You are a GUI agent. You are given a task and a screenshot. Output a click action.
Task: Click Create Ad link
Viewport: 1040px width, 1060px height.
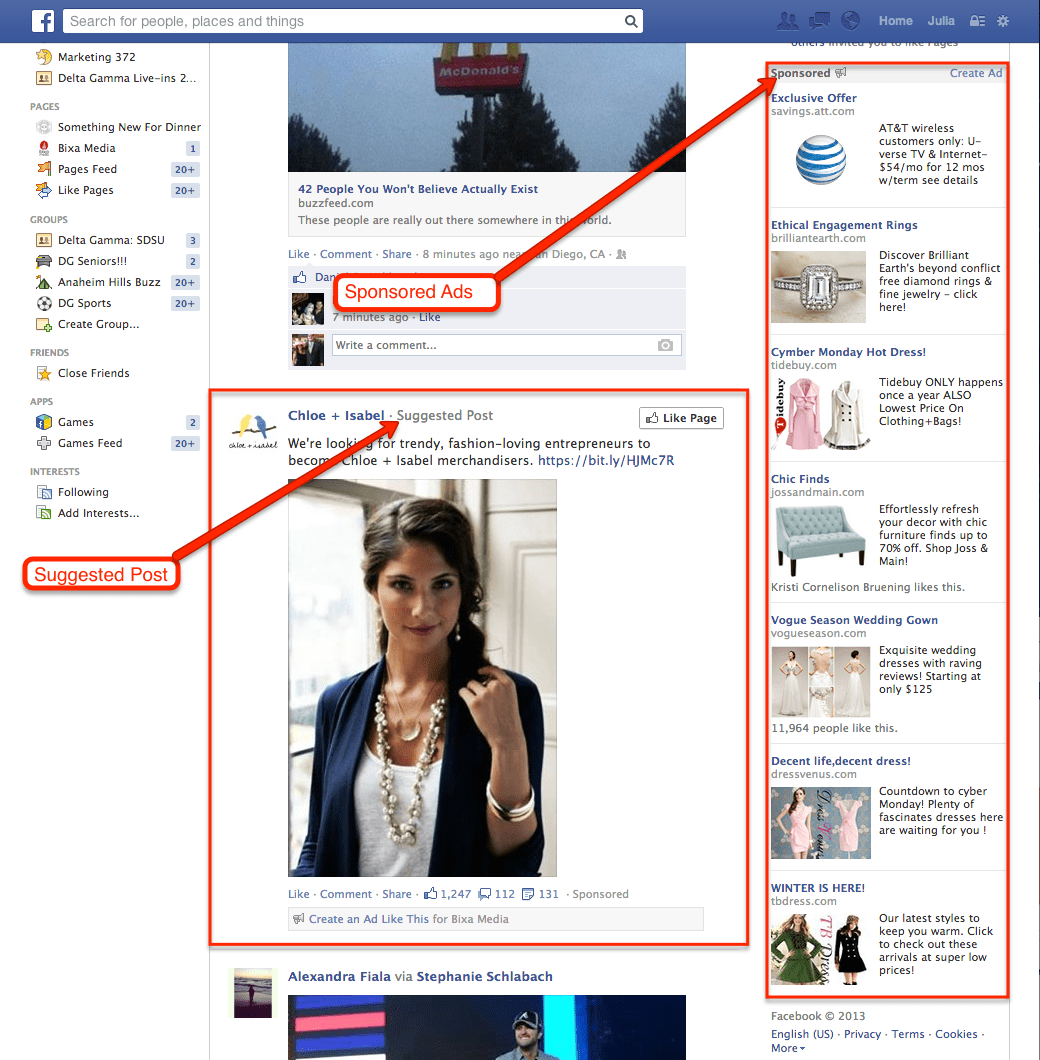click(x=976, y=73)
